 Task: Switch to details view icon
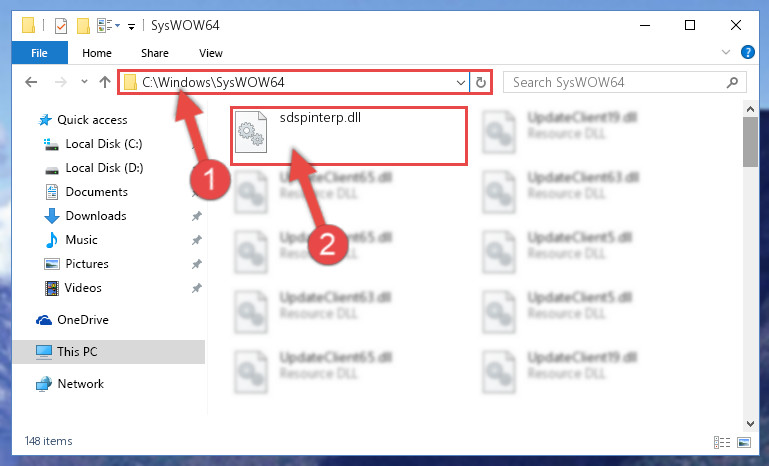tap(722, 442)
